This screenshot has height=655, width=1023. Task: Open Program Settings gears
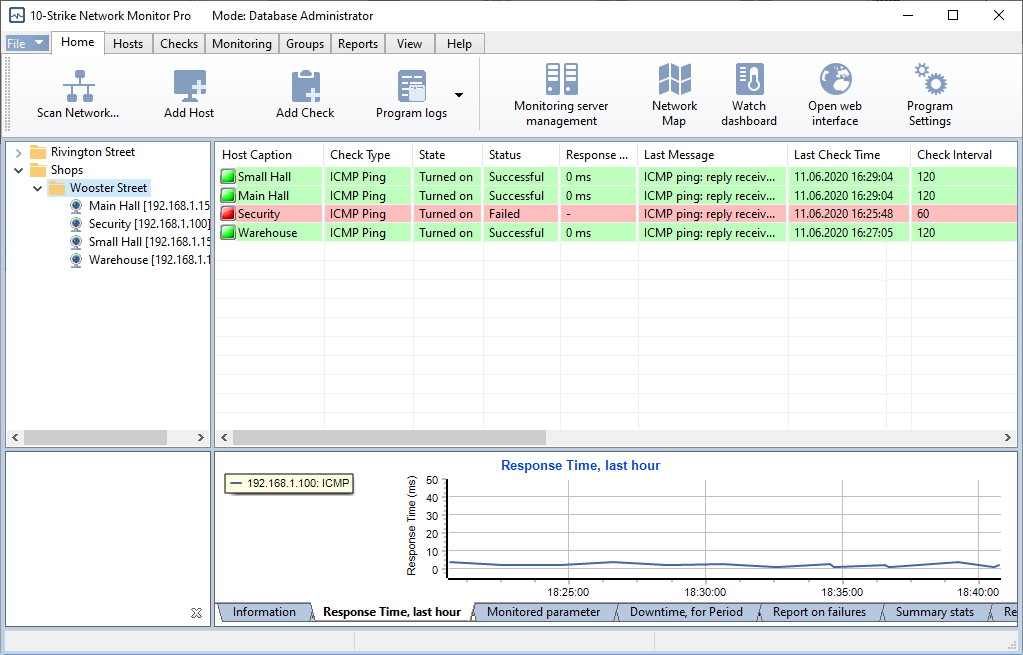(x=930, y=79)
